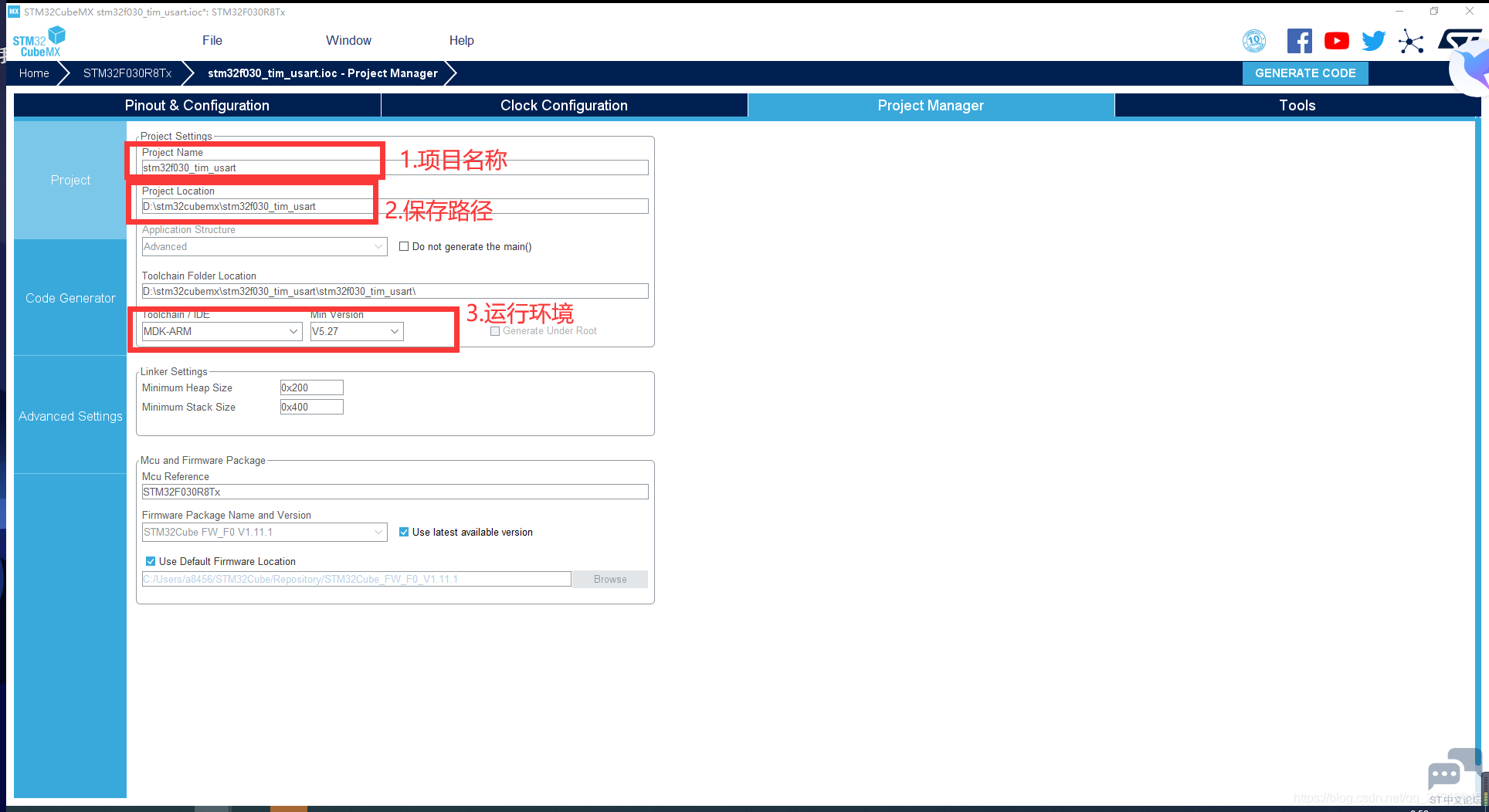Click the Mcu Reference field
Screen dimensions: 1489x812
tap(395, 492)
